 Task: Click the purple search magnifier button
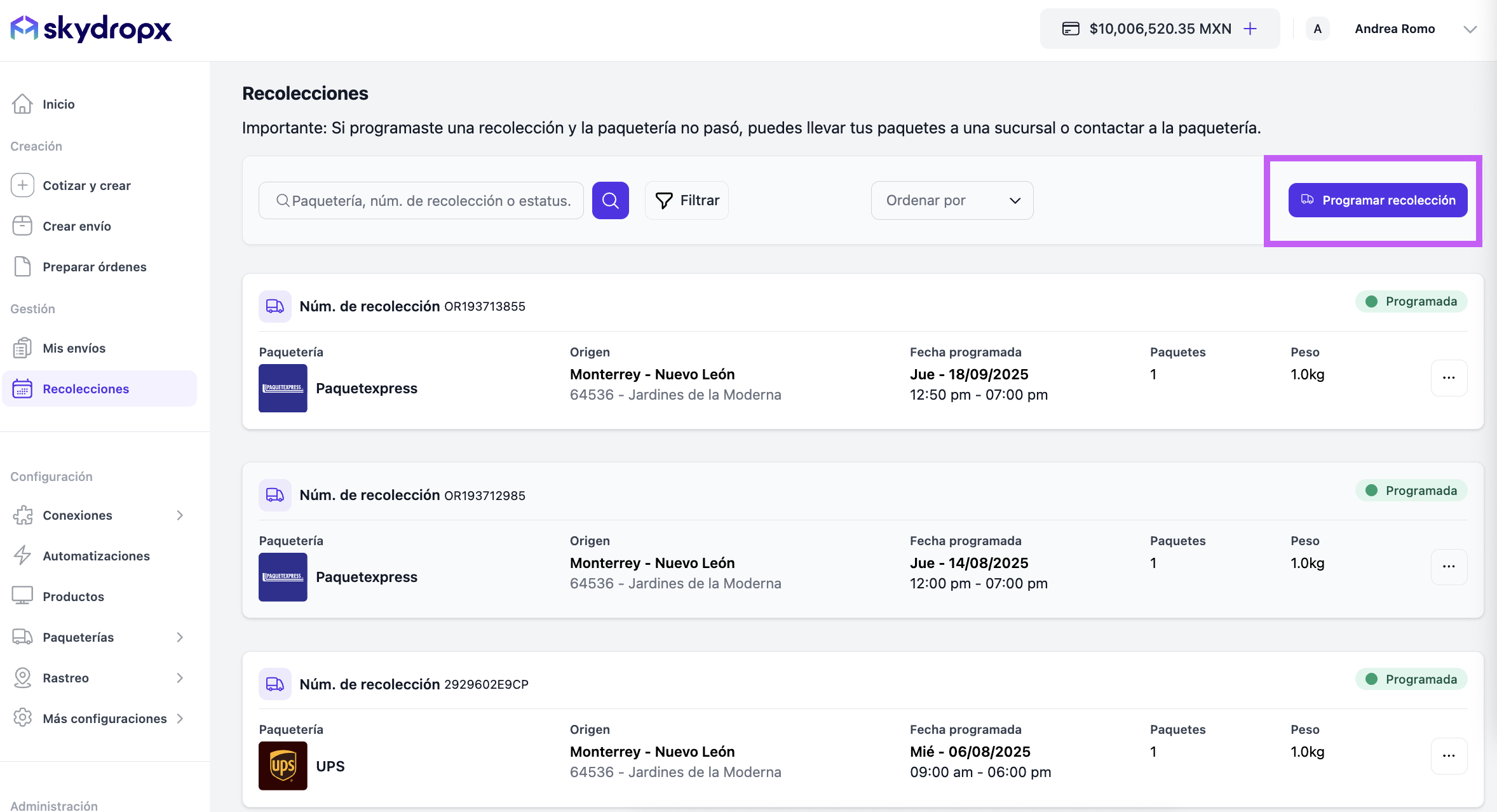[610, 200]
